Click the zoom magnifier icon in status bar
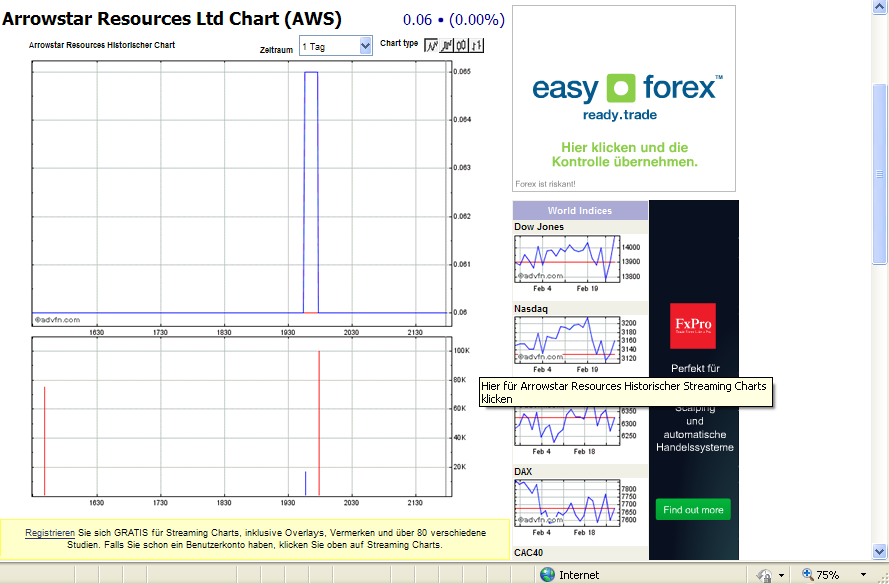Image resolution: width=889 pixels, height=584 pixels. coord(806,573)
